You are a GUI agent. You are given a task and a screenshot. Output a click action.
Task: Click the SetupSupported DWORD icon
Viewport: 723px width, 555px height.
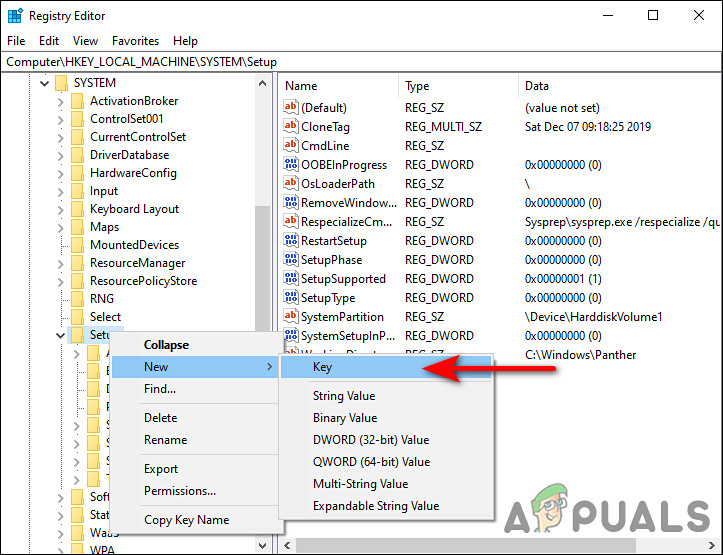pyautogui.click(x=290, y=278)
